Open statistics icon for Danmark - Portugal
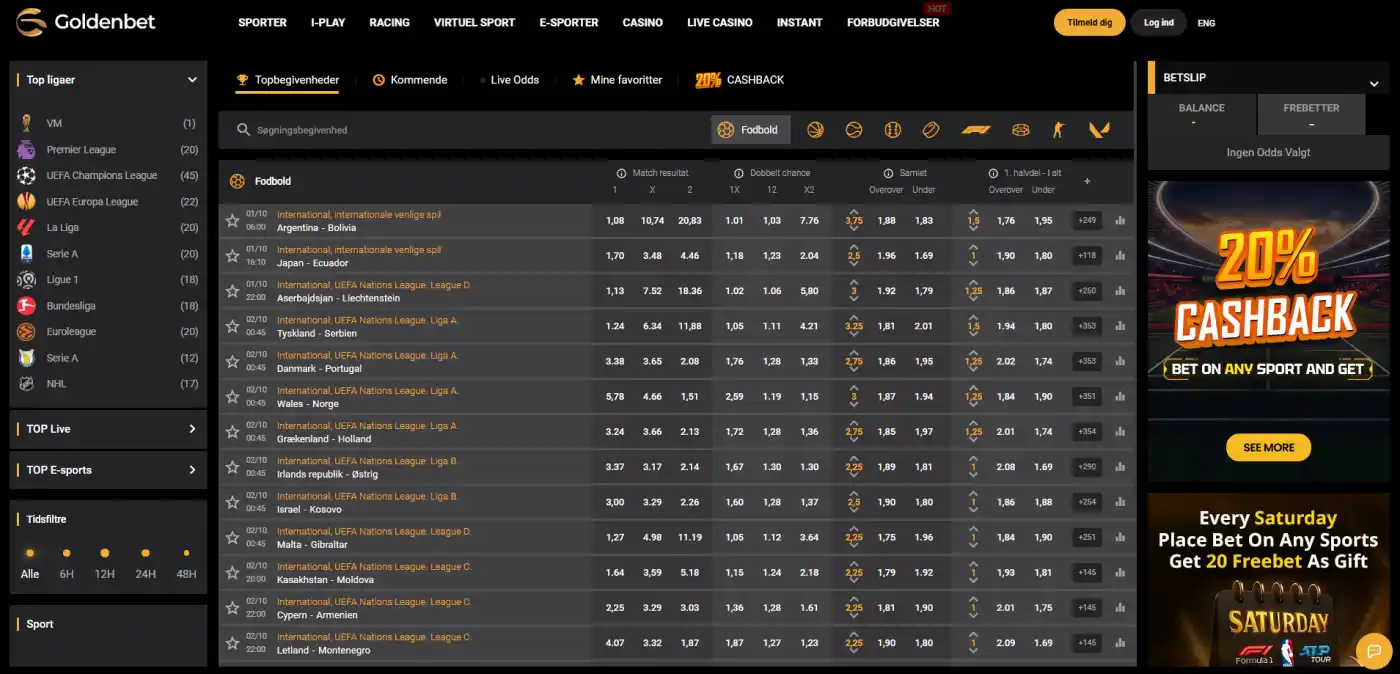This screenshot has height=674, width=1400. coord(1120,361)
